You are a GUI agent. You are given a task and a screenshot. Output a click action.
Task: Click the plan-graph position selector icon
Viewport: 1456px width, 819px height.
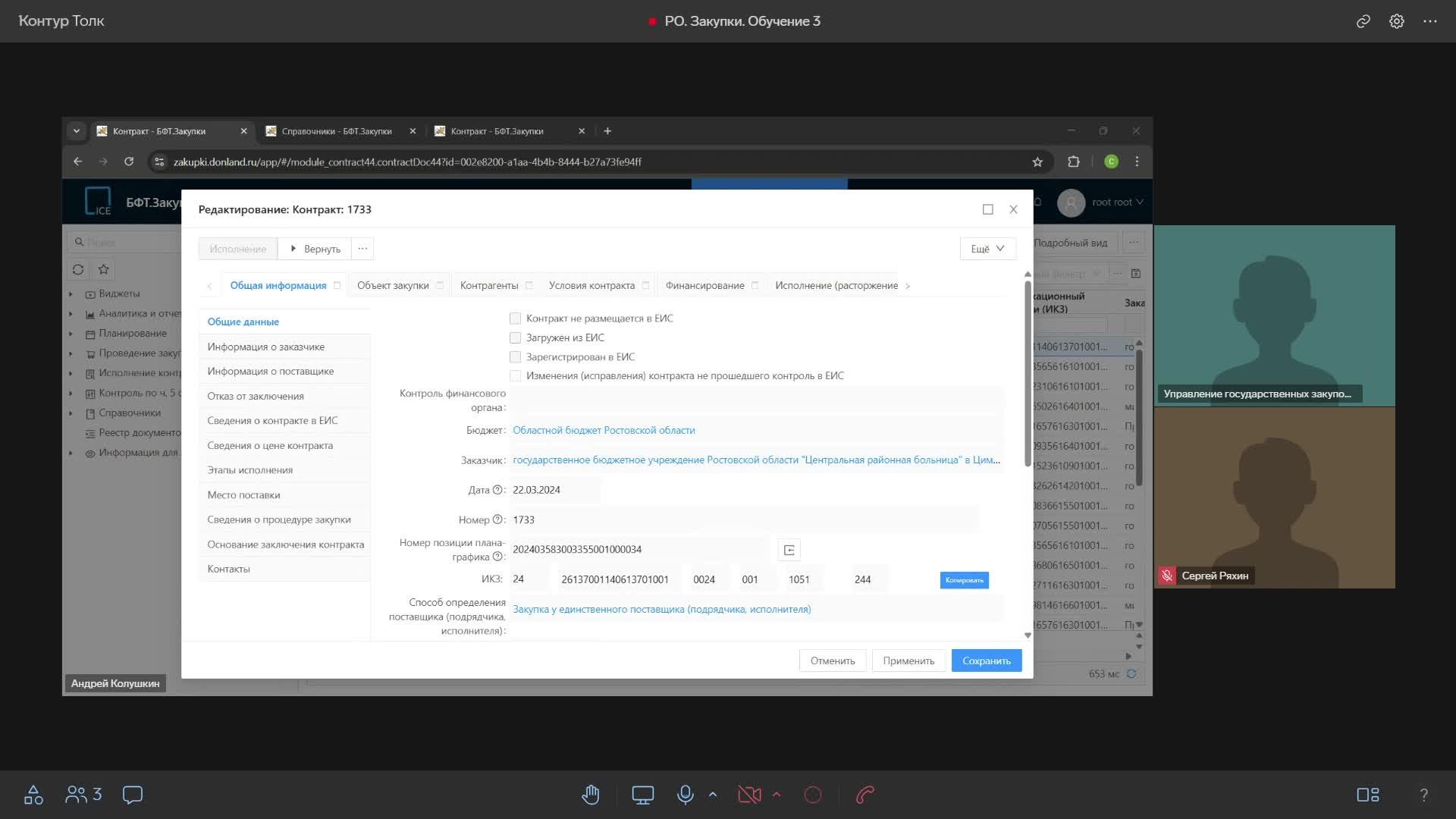(x=789, y=550)
